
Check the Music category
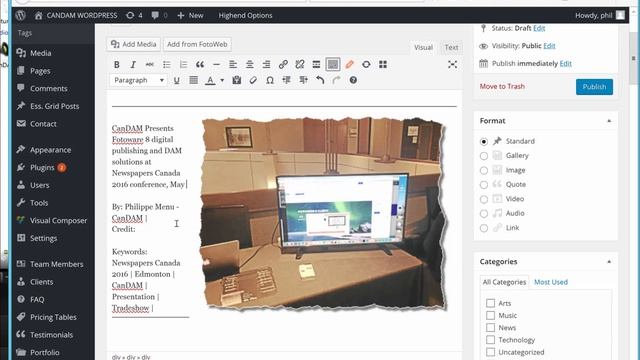(490, 316)
